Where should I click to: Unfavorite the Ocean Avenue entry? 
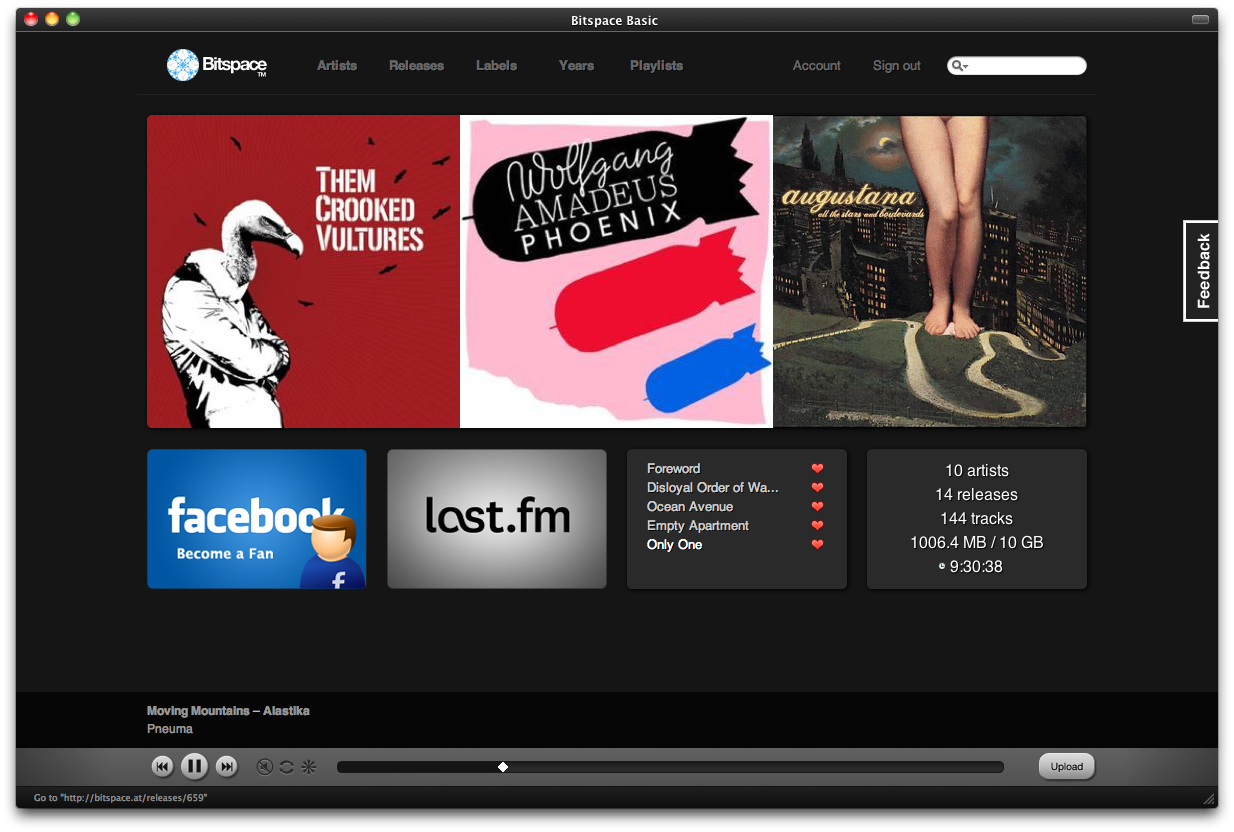pos(817,506)
